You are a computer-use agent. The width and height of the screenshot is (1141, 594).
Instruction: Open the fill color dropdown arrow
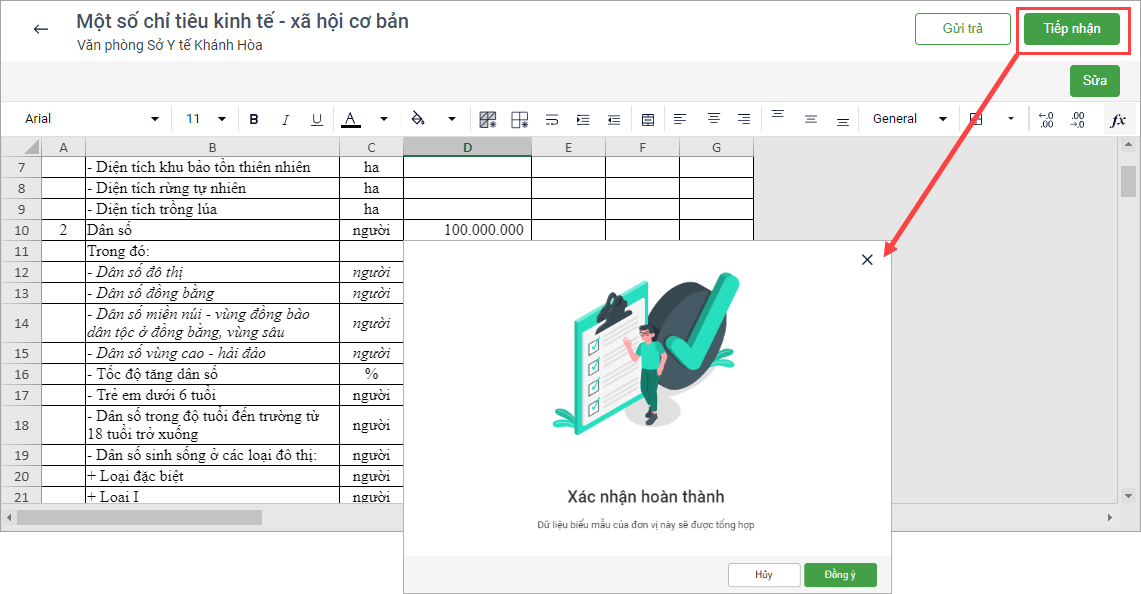tap(451, 119)
